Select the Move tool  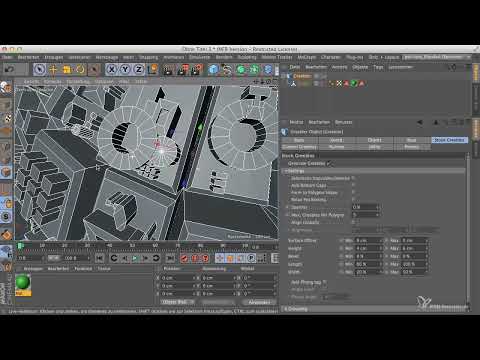[53, 69]
